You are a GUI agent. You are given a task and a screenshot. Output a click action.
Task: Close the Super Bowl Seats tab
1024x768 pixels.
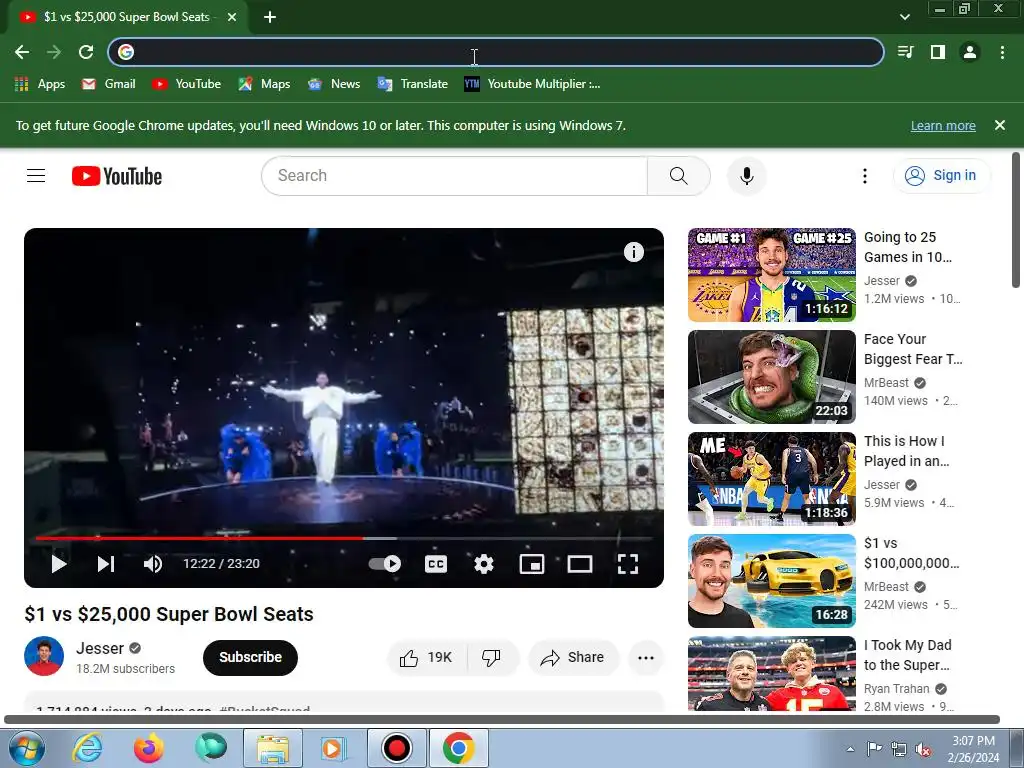232,18
